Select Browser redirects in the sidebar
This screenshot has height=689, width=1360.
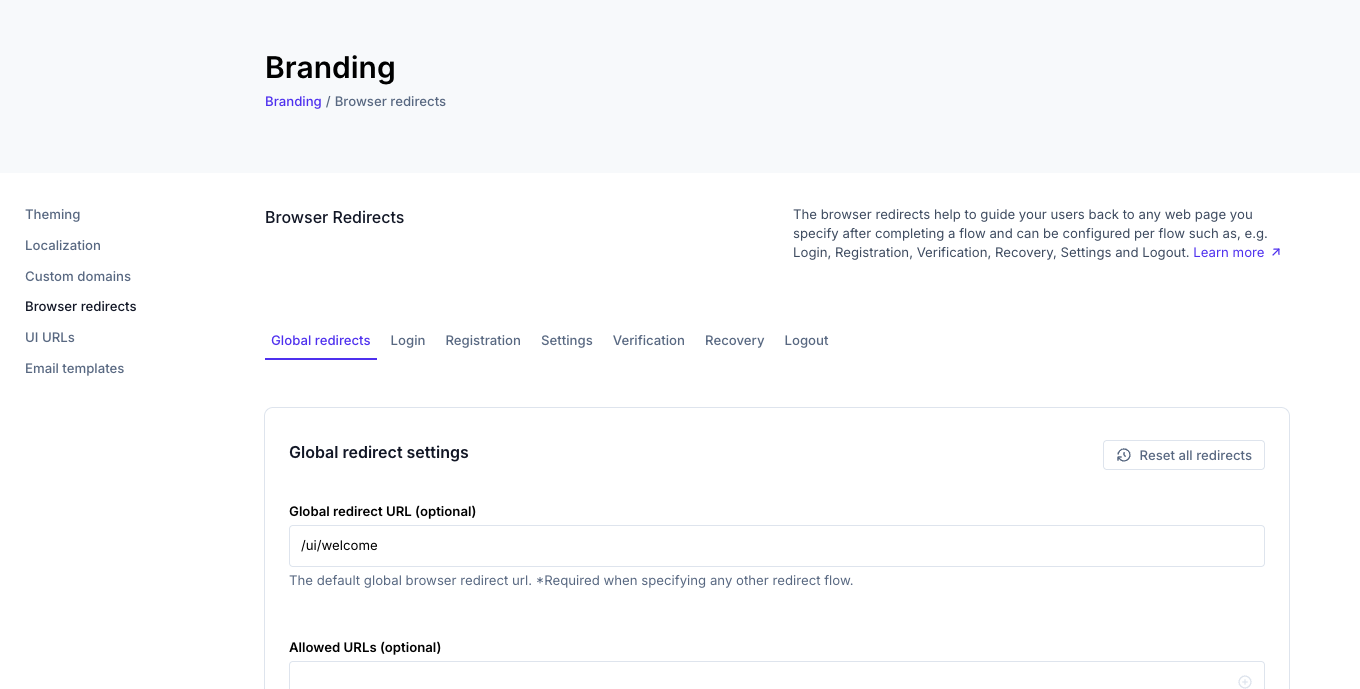point(80,306)
